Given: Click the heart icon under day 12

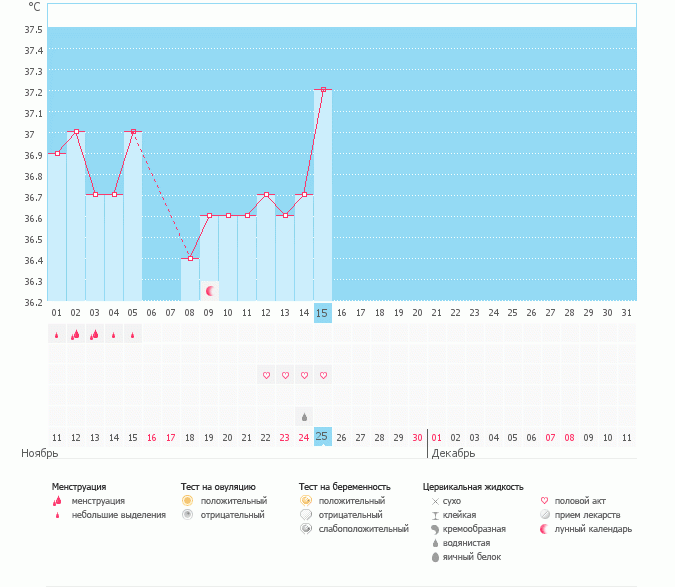Looking at the screenshot, I should [266, 375].
